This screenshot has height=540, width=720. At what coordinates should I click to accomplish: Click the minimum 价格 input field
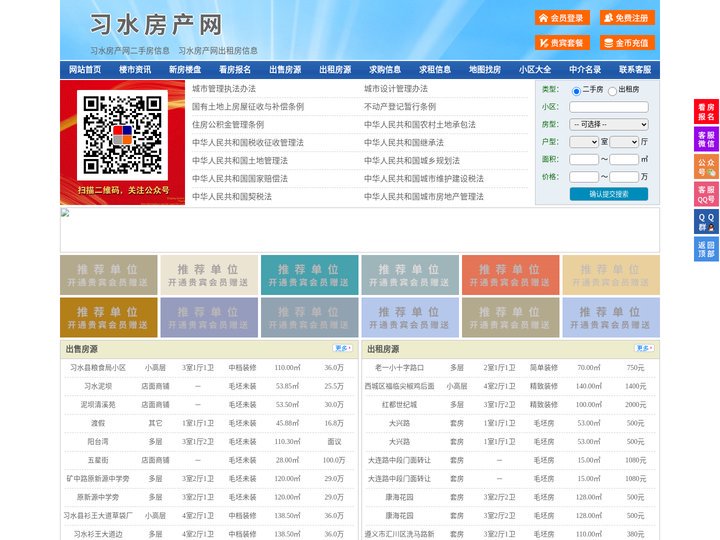pyautogui.click(x=584, y=177)
